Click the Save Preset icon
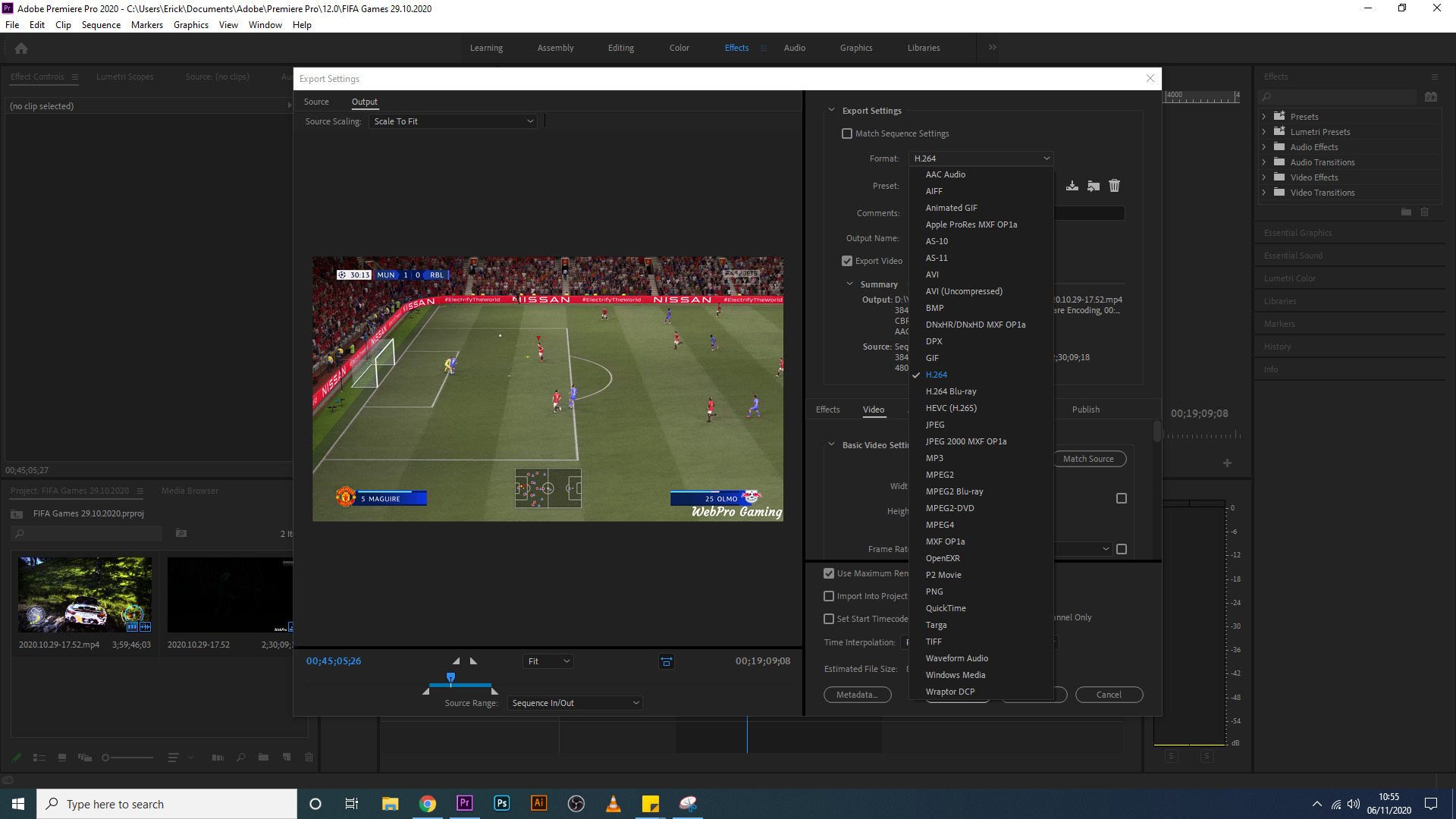This screenshot has width=1456, height=819. pos(1072,186)
